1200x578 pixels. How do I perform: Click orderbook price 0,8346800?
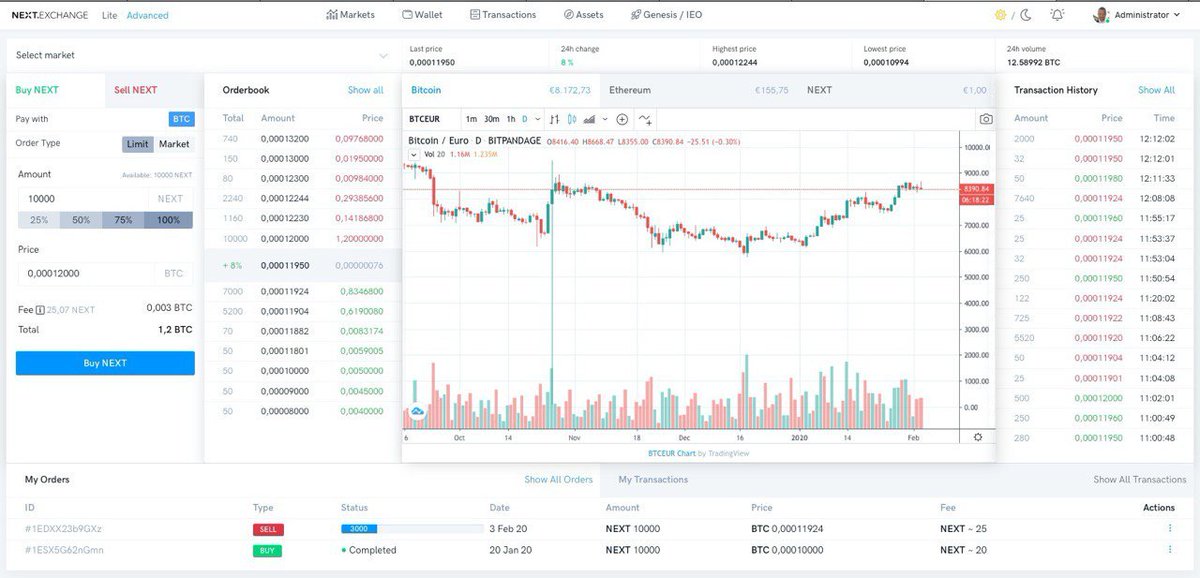coord(361,291)
